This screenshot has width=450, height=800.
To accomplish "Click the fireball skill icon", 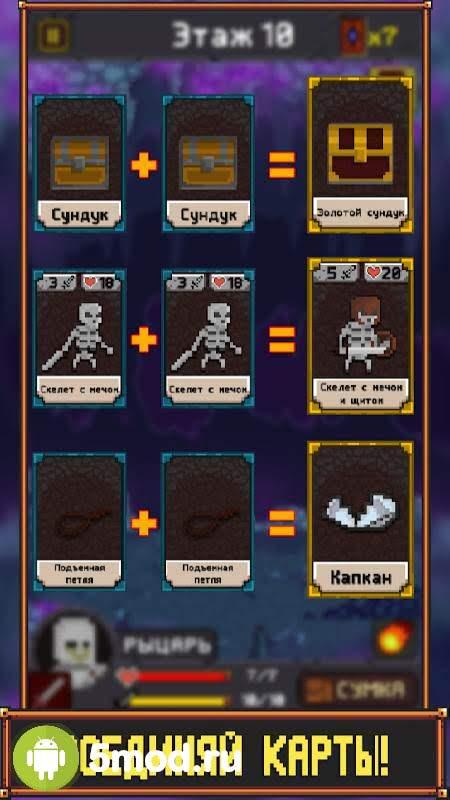I will tap(393, 639).
